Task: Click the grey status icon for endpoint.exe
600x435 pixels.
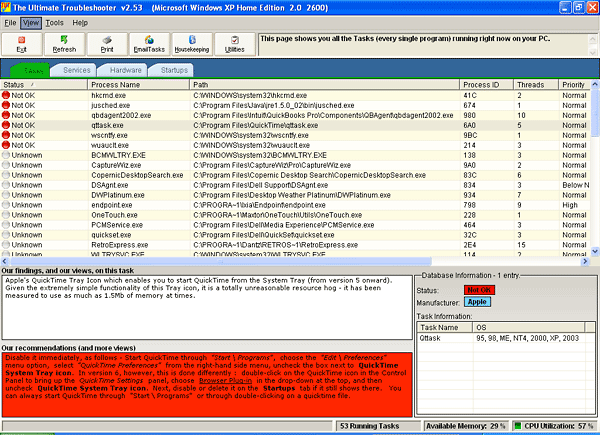Action: pyautogui.click(x=6, y=204)
